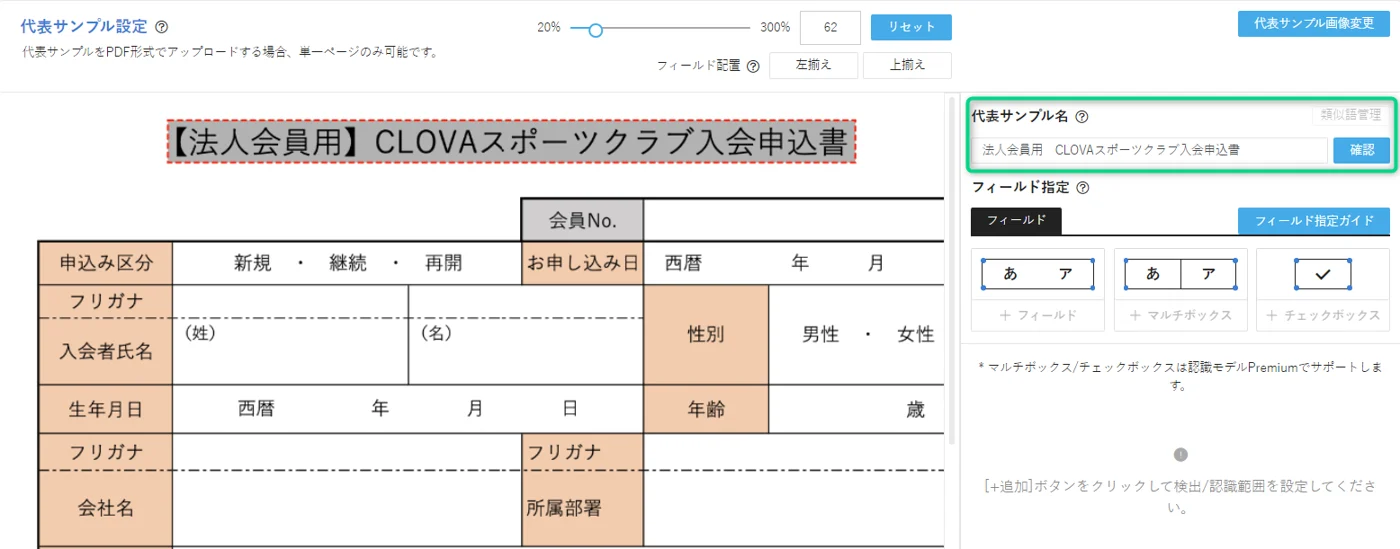Add a new フィールド
Viewport: 1400px width, 549px height.
(1037, 315)
